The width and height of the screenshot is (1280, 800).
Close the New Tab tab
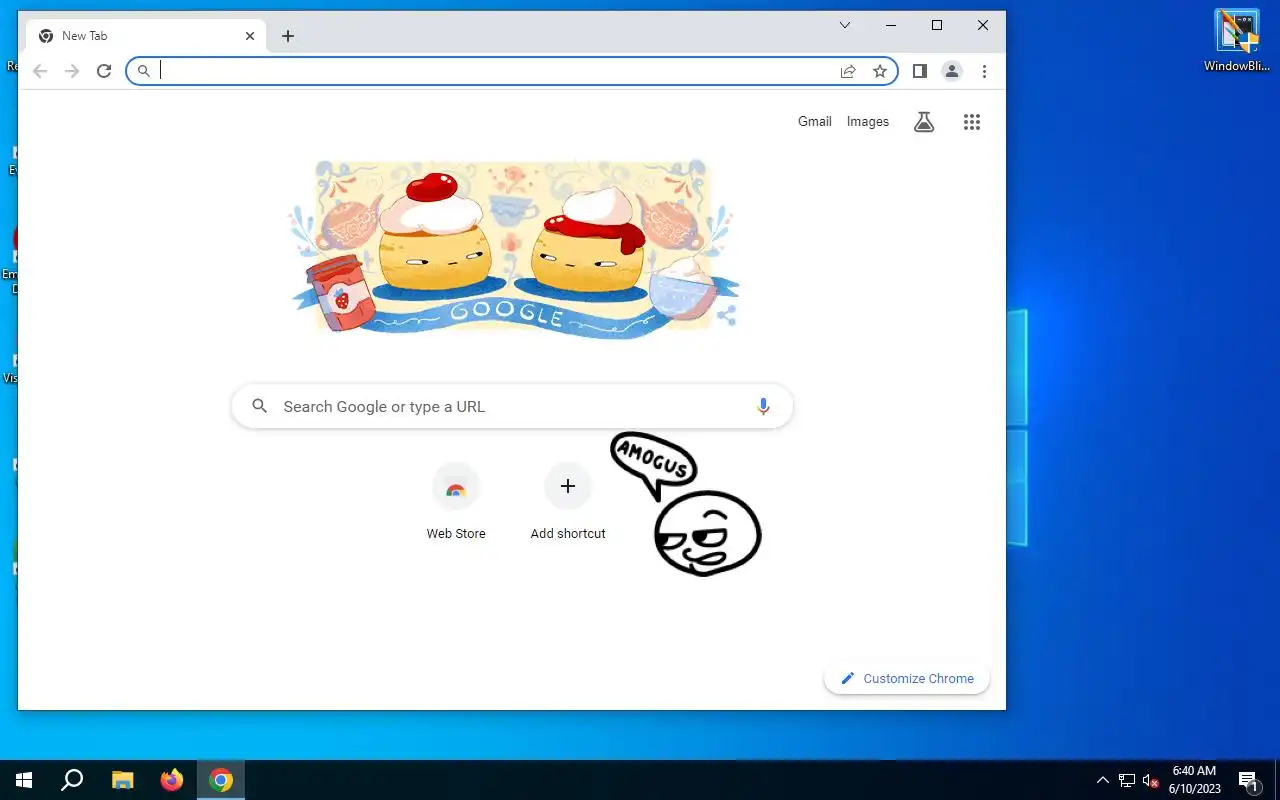click(x=250, y=36)
